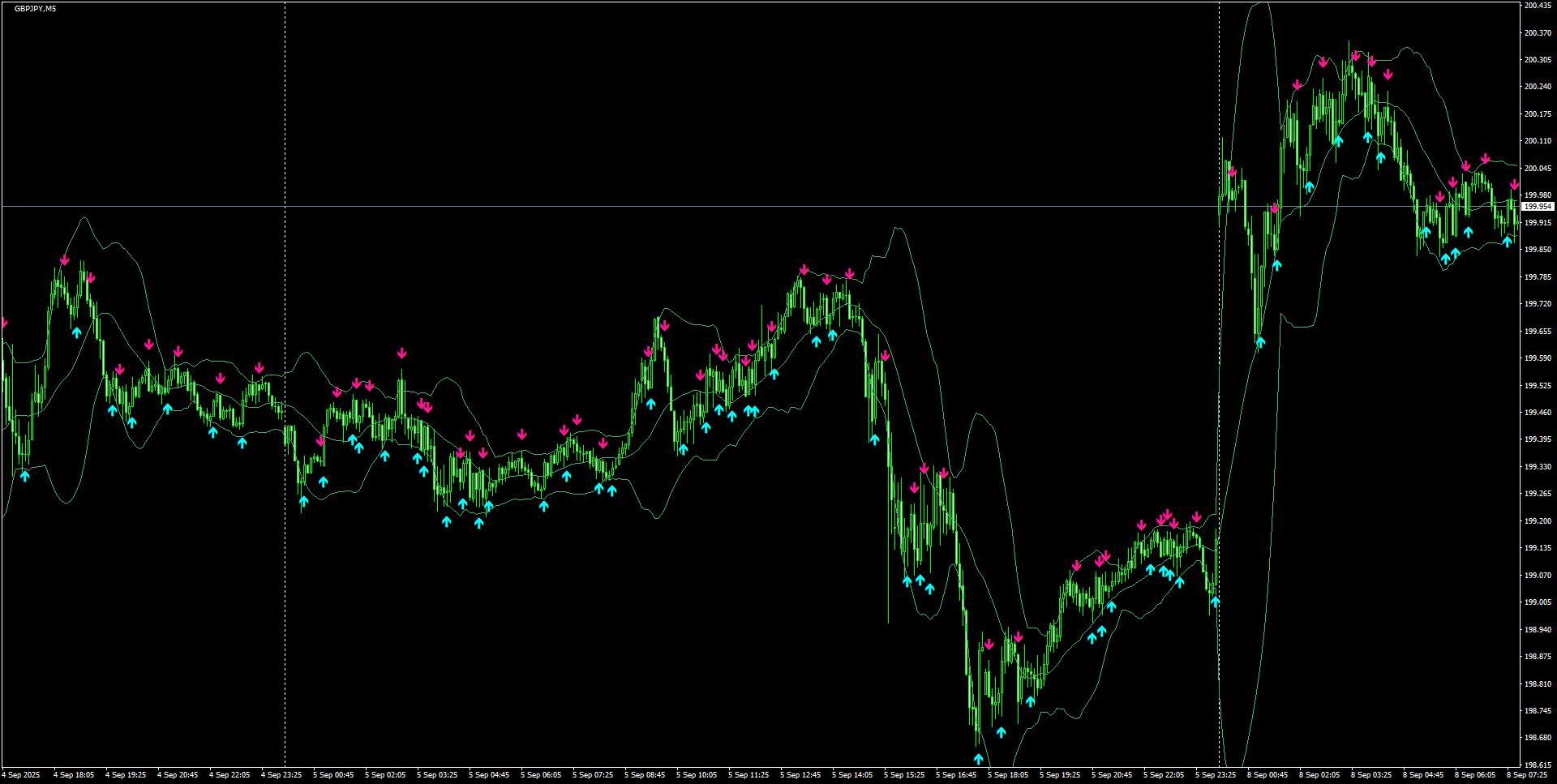Click the paired pink arrows near 5 Sep 22:05
Screen dimensions: 1557x784
1166,516
